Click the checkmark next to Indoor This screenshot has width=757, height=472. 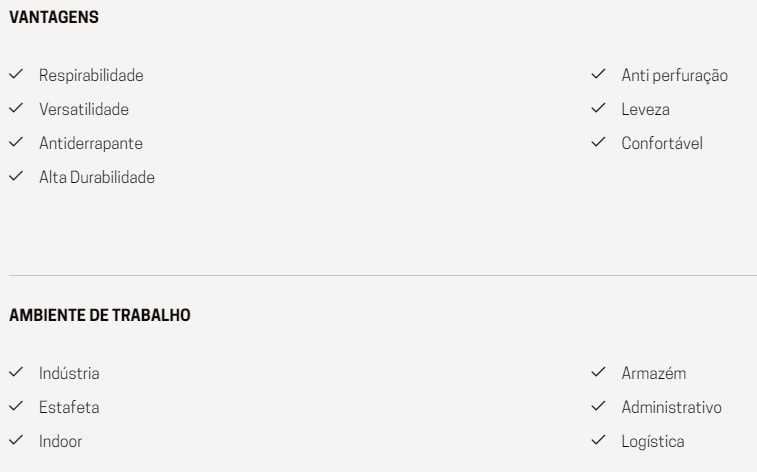pyautogui.click(x=16, y=440)
